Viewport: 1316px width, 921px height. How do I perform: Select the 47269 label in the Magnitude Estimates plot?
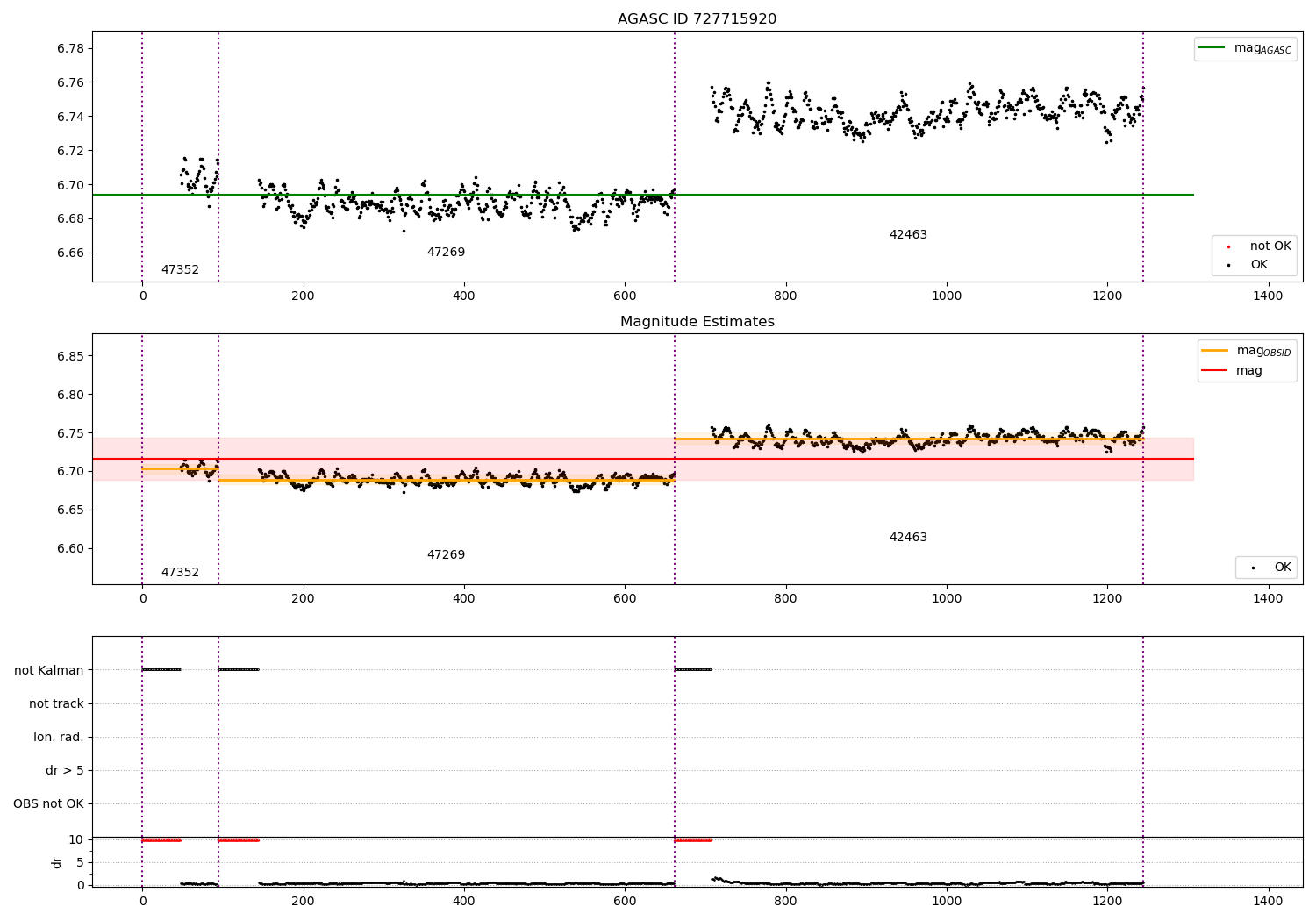click(x=446, y=554)
